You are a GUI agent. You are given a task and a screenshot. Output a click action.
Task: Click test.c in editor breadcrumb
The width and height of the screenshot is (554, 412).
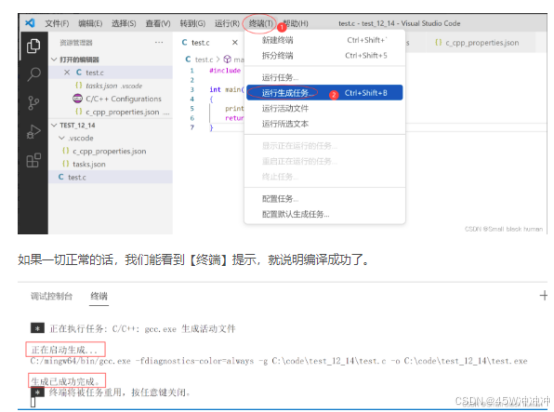tap(204, 59)
